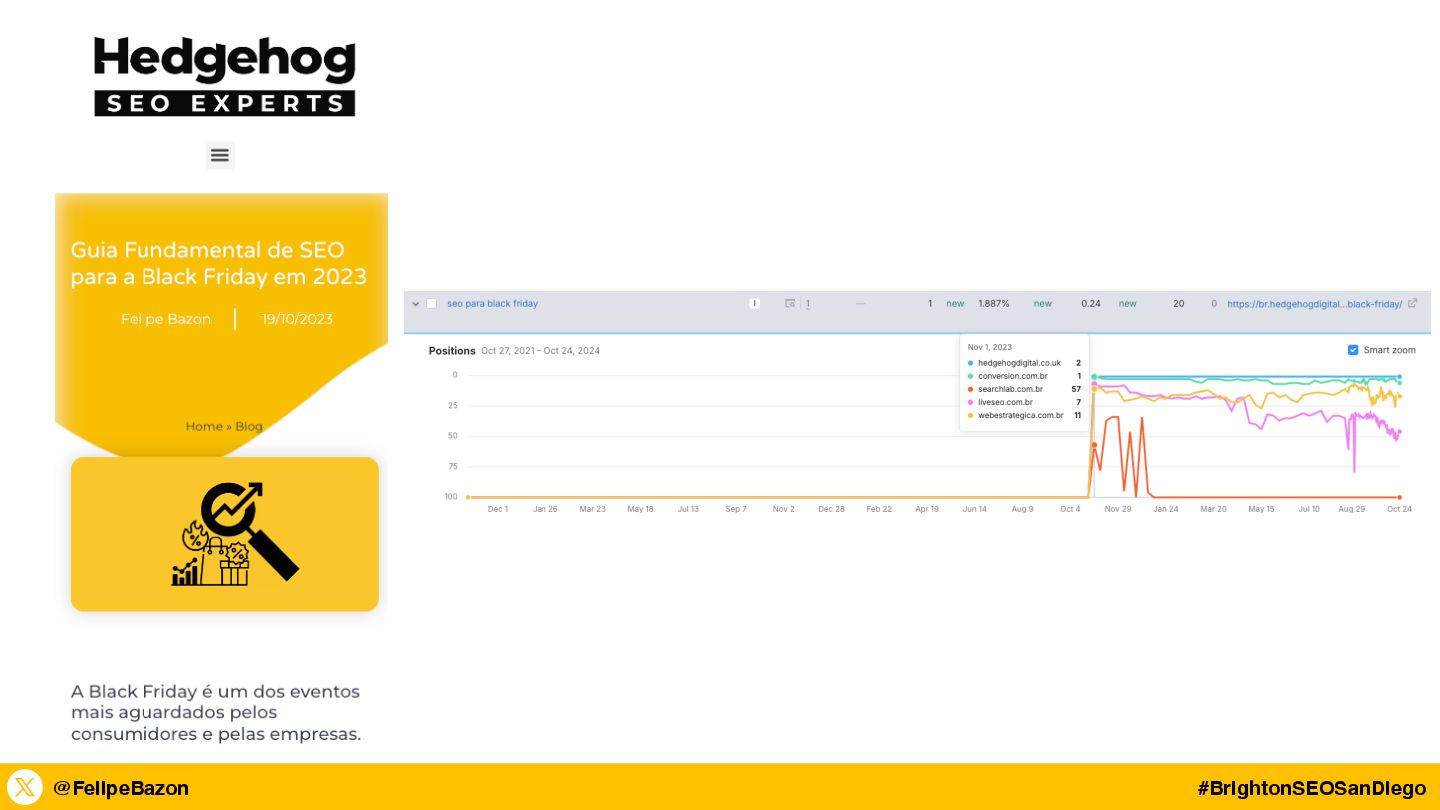This screenshot has width=1440, height=810.
Task: Open external link icon beside the URL
Action: [x=1412, y=303]
